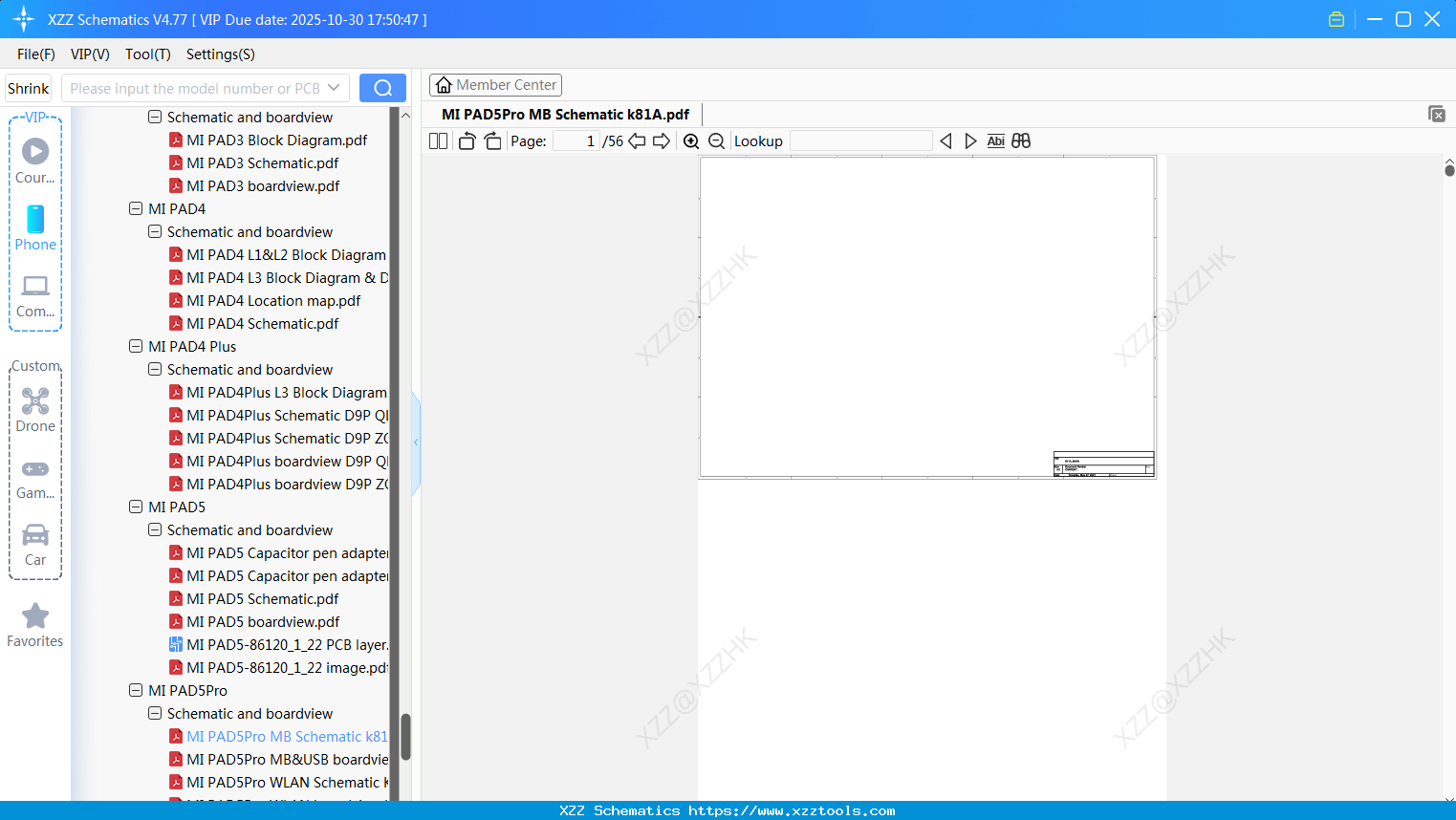The height and width of the screenshot is (820, 1456).
Task: Zoom in on the schematic
Action: click(x=691, y=141)
